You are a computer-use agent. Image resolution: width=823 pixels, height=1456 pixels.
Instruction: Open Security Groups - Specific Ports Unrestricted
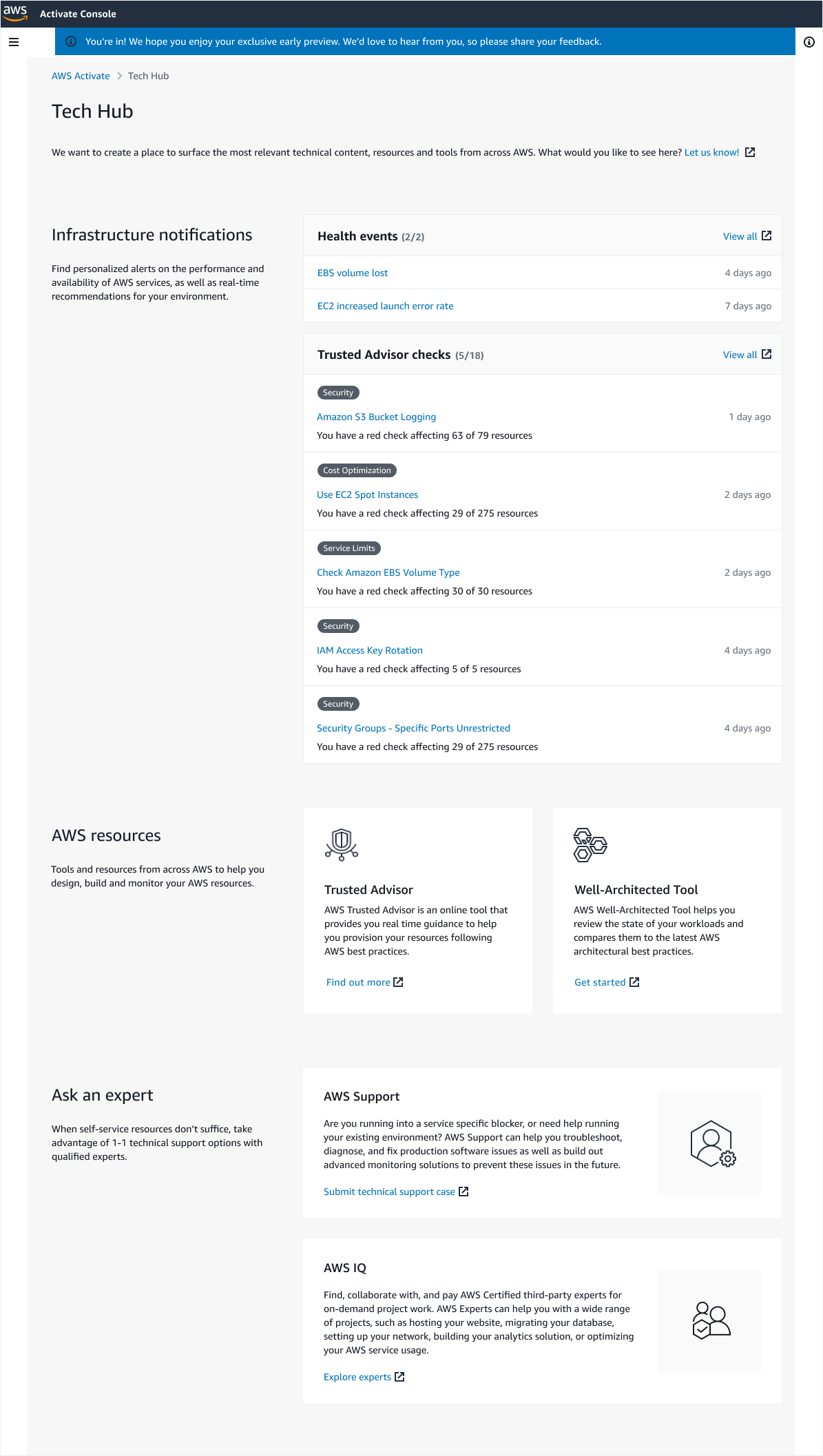[x=413, y=728]
